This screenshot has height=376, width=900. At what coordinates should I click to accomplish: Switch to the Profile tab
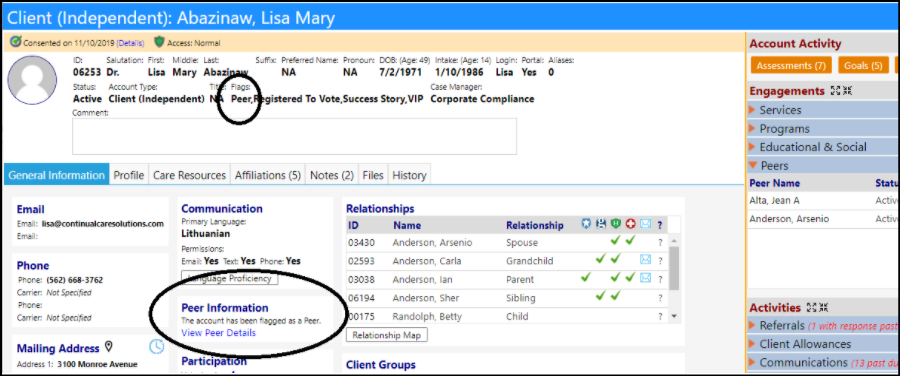pyautogui.click(x=129, y=175)
